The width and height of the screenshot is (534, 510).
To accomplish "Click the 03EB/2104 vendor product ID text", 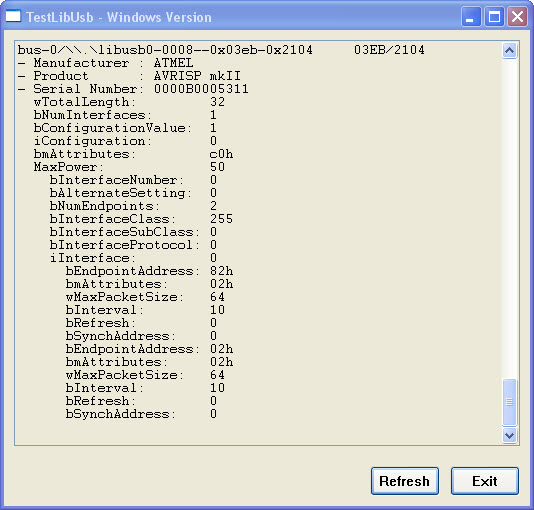I will pyautogui.click(x=389, y=50).
